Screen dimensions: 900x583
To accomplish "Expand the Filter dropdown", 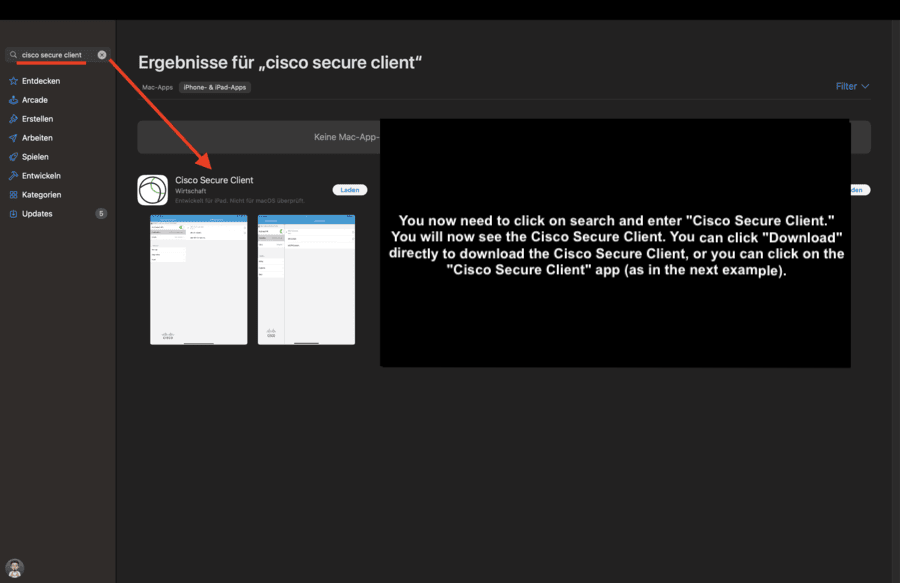I will [x=852, y=86].
